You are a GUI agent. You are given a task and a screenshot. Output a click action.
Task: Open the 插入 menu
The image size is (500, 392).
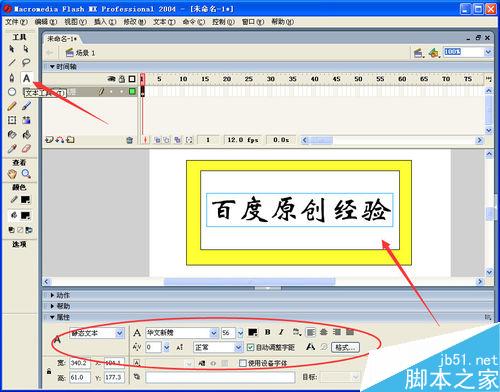105,22
